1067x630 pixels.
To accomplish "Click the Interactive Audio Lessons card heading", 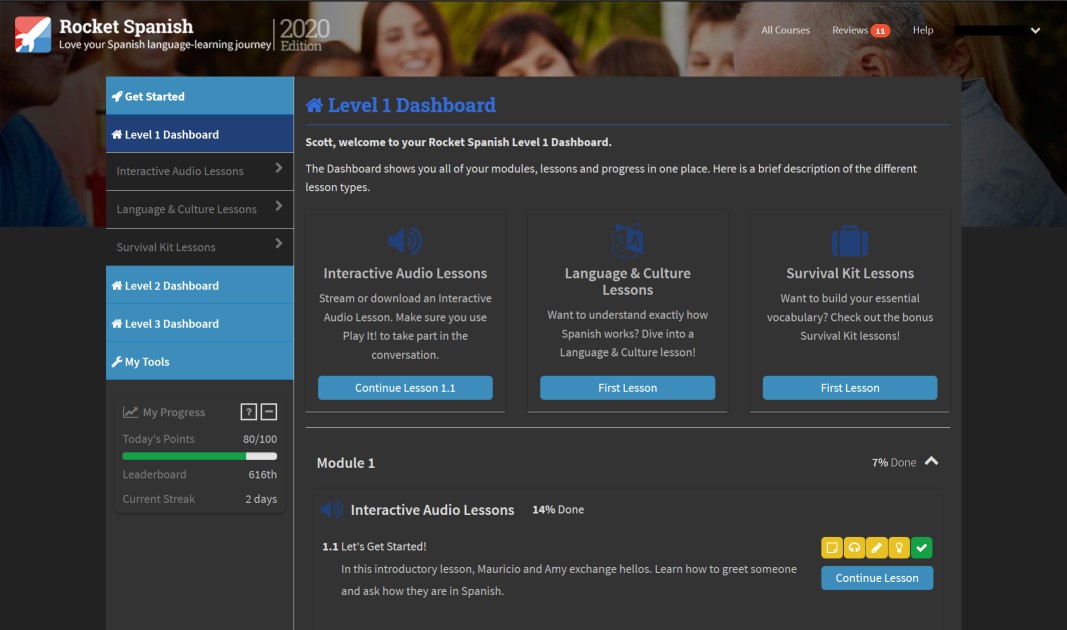I will [405, 273].
